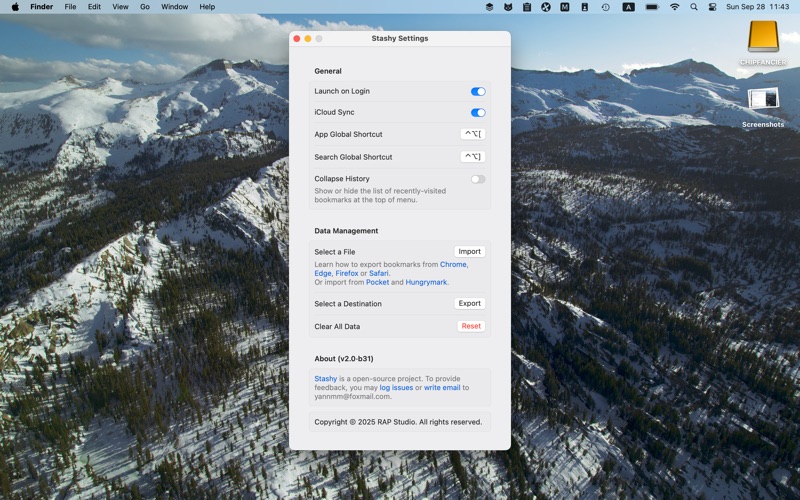The image size is (800, 500).
Task: Click the battery status icon
Action: (x=652, y=7)
